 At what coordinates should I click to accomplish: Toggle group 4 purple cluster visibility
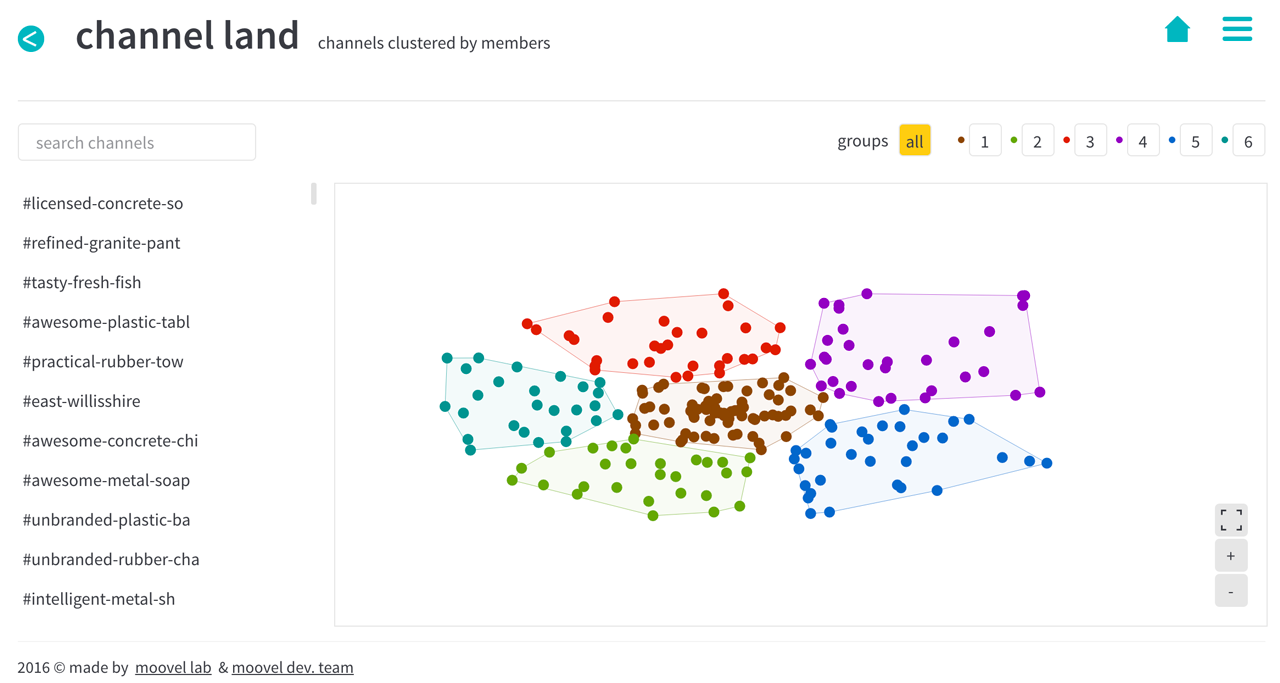(1143, 140)
